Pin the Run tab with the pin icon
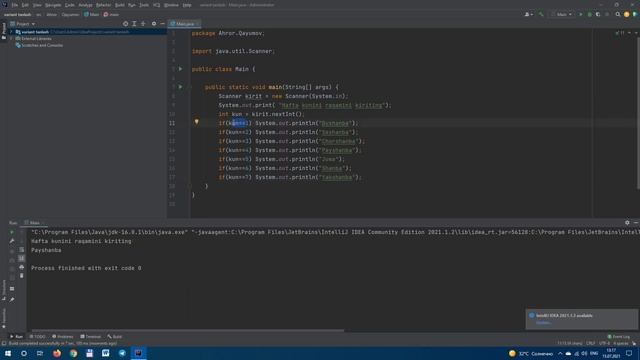Image resolution: width=640 pixels, height=360 pixels. (12, 300)
